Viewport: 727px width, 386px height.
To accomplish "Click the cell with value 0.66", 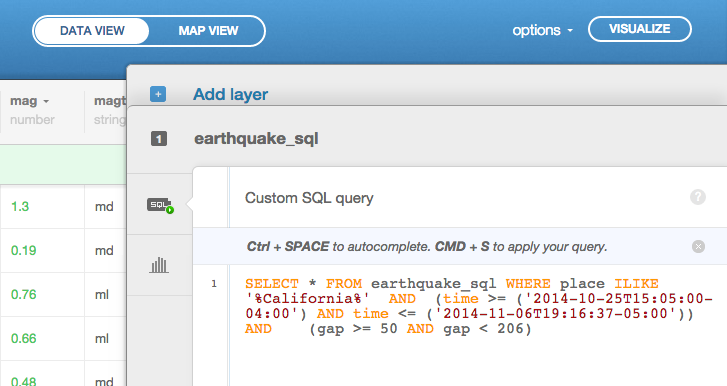I will click(x=42, y=339).
